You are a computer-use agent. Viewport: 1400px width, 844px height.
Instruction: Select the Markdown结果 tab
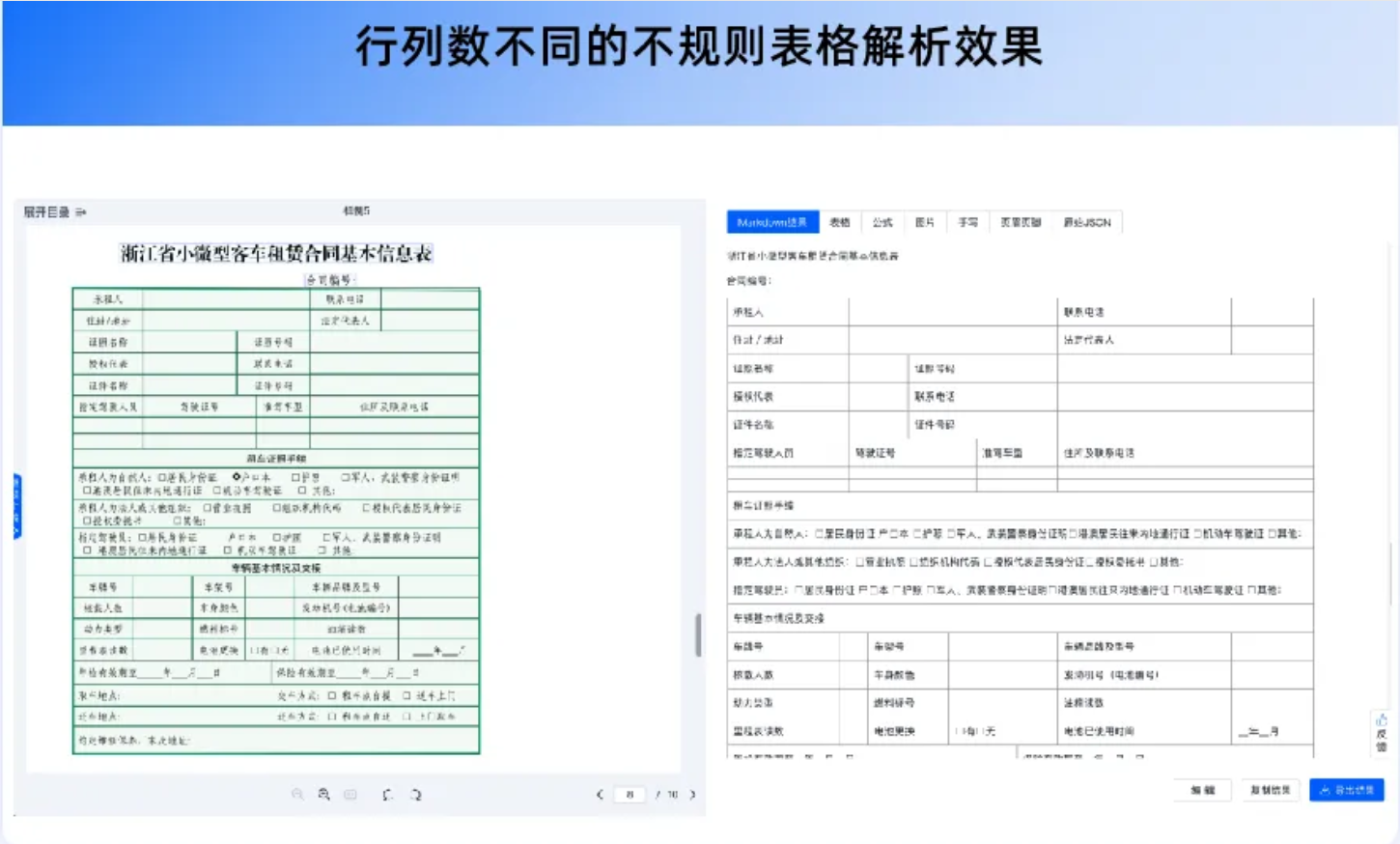(772, 222)
